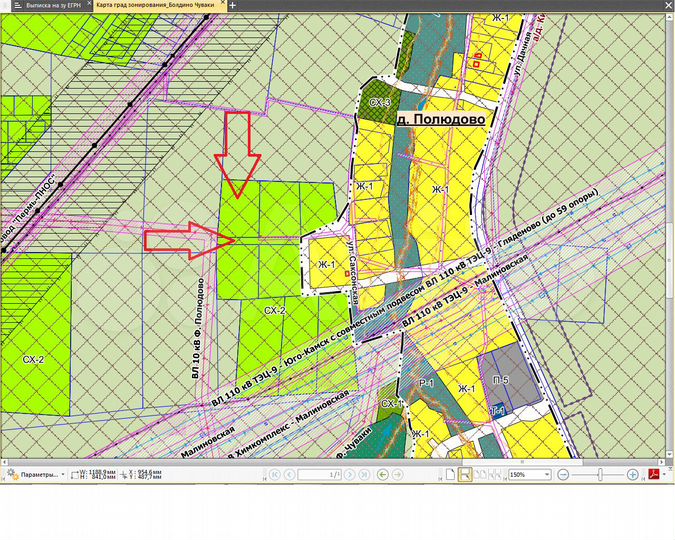Select single page layout mode
Viewport: 675px width, 540px height.
[x=452, y=474]
